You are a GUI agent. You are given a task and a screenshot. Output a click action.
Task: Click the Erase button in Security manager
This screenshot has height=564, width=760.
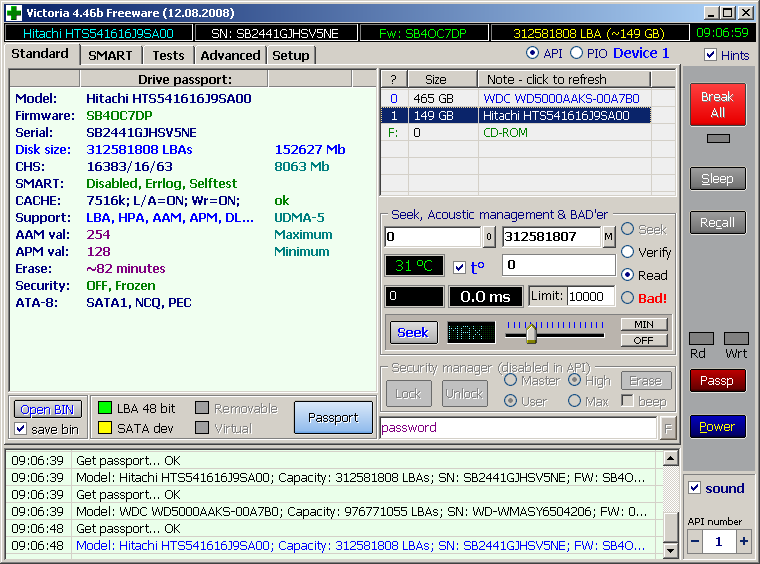click(645, 381)
